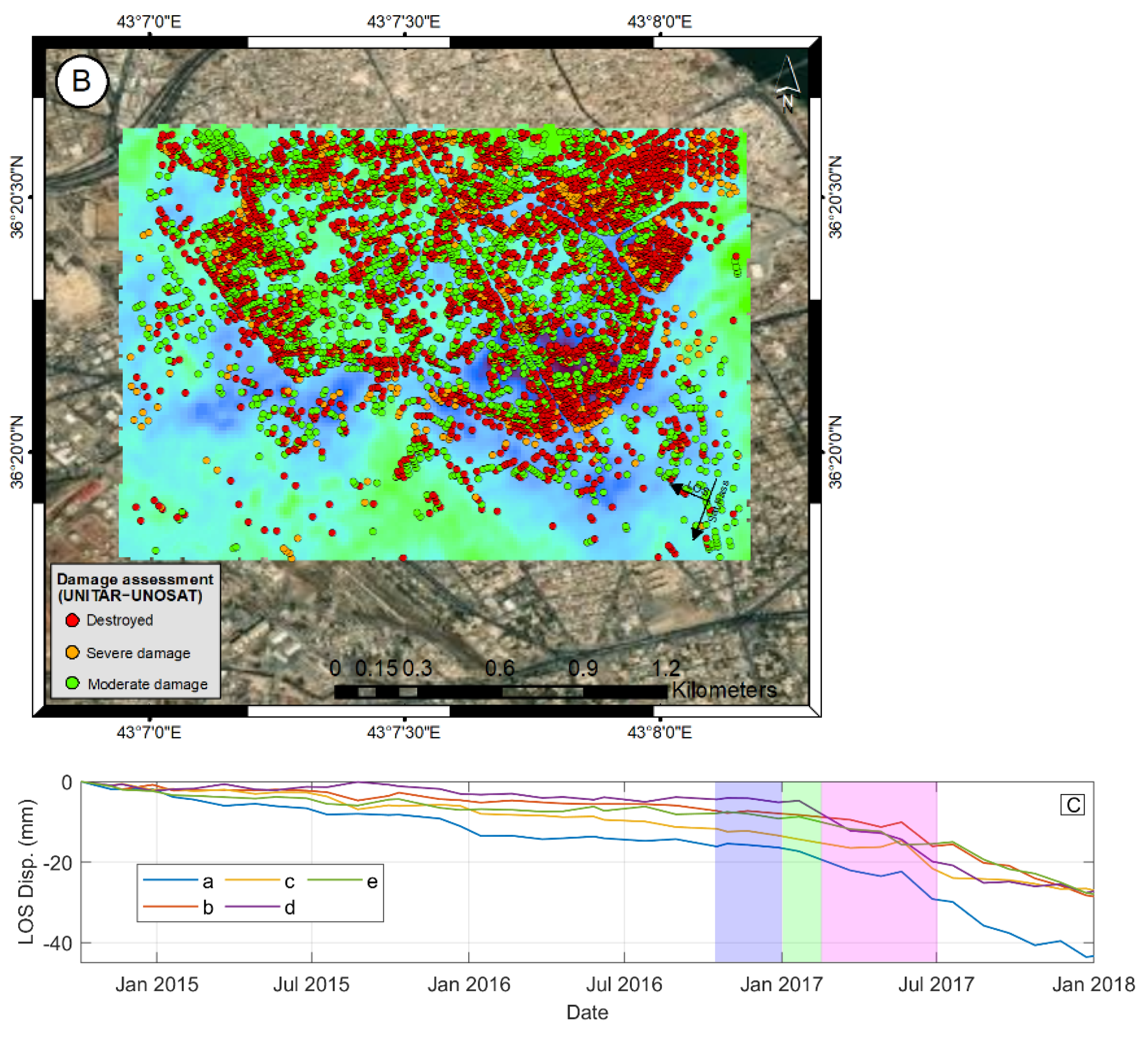Click the Jul 2017 date axis label
Viewport: 1148px width, 1037px height.
936,984
